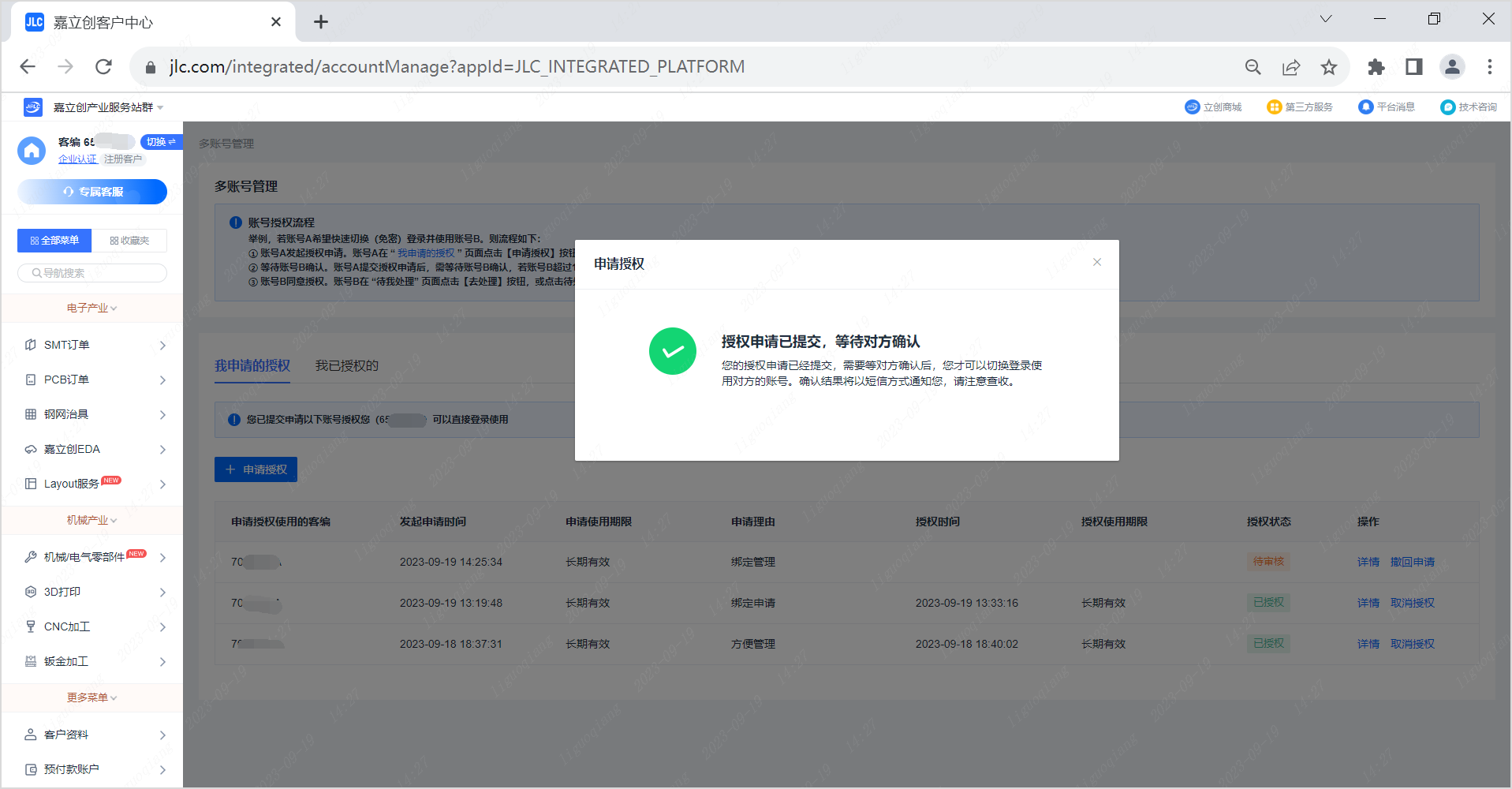
Task: Collapse the 电子产业 section
Action: 91,308
